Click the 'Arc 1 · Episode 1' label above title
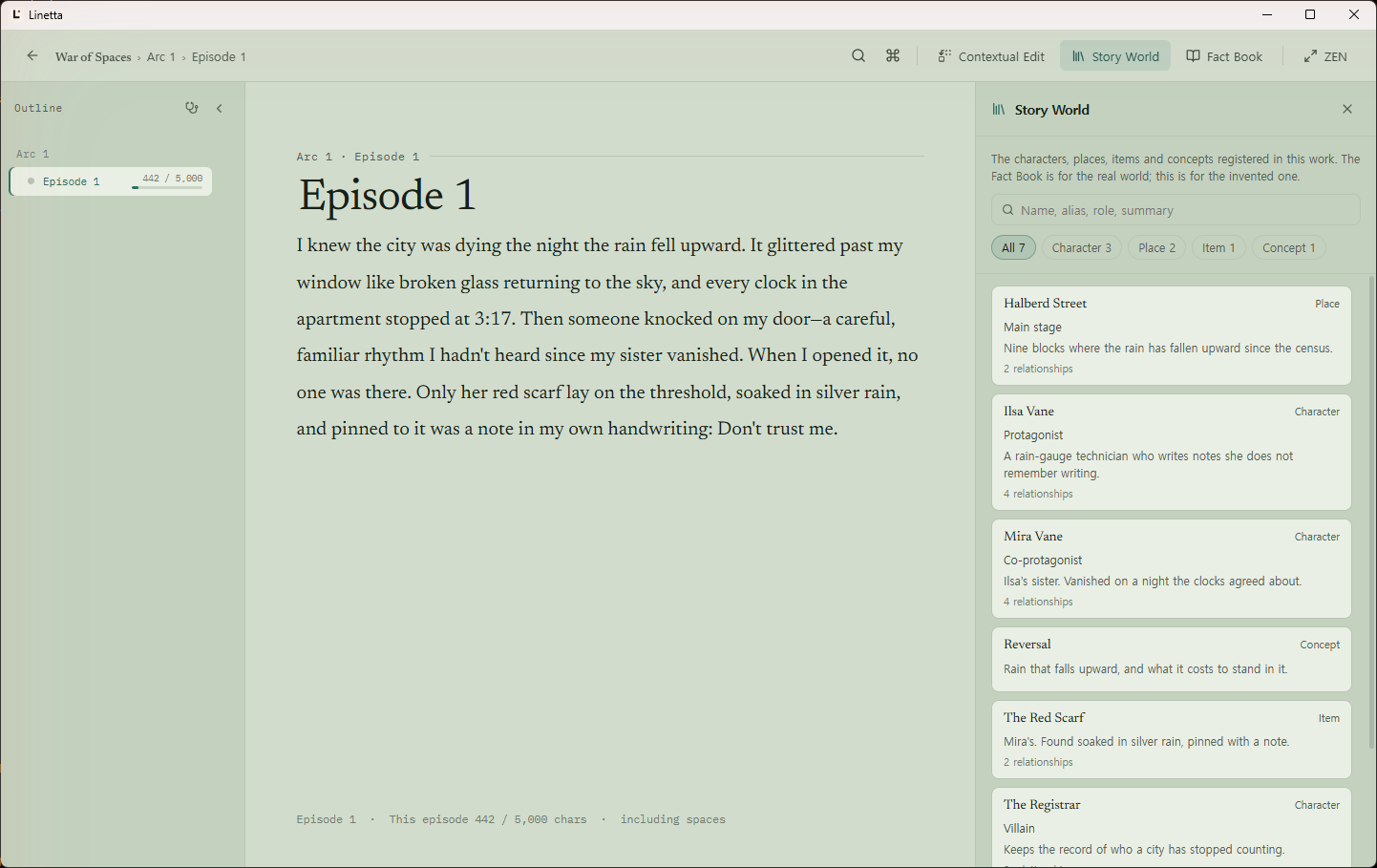Viewport: 1377px width, 868px height. click(x=358, y=157)
